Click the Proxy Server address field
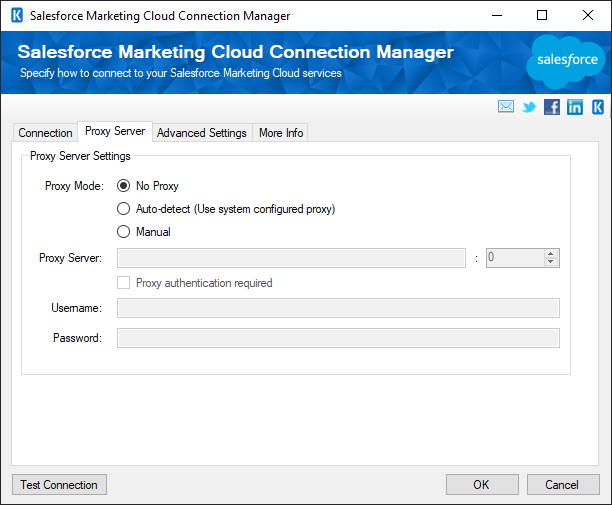This screenshot has width=612, height=505. point(291,258)
